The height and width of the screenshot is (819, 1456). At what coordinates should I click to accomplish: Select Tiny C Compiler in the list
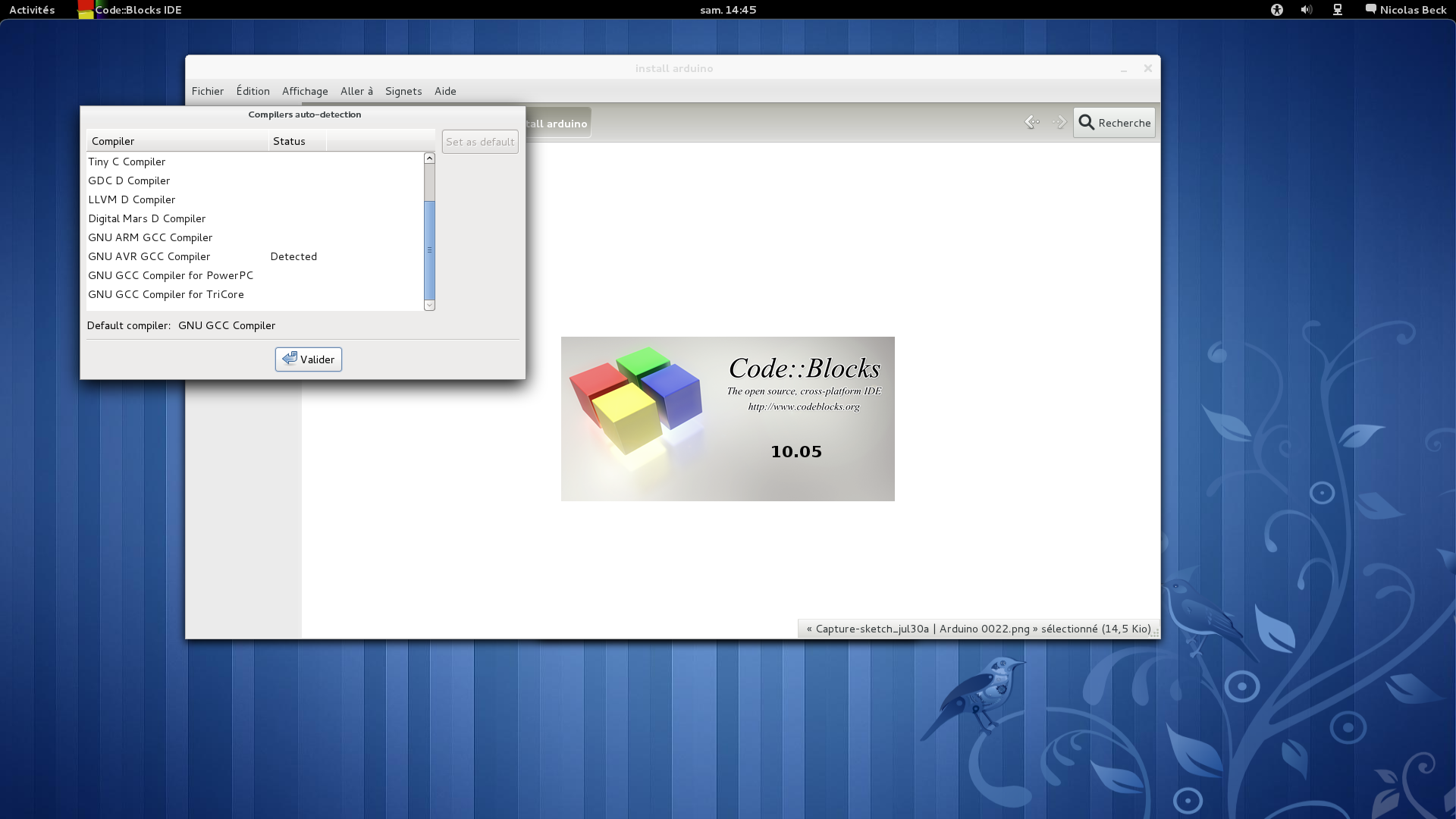pyautogui.click(x=255, y=162)
